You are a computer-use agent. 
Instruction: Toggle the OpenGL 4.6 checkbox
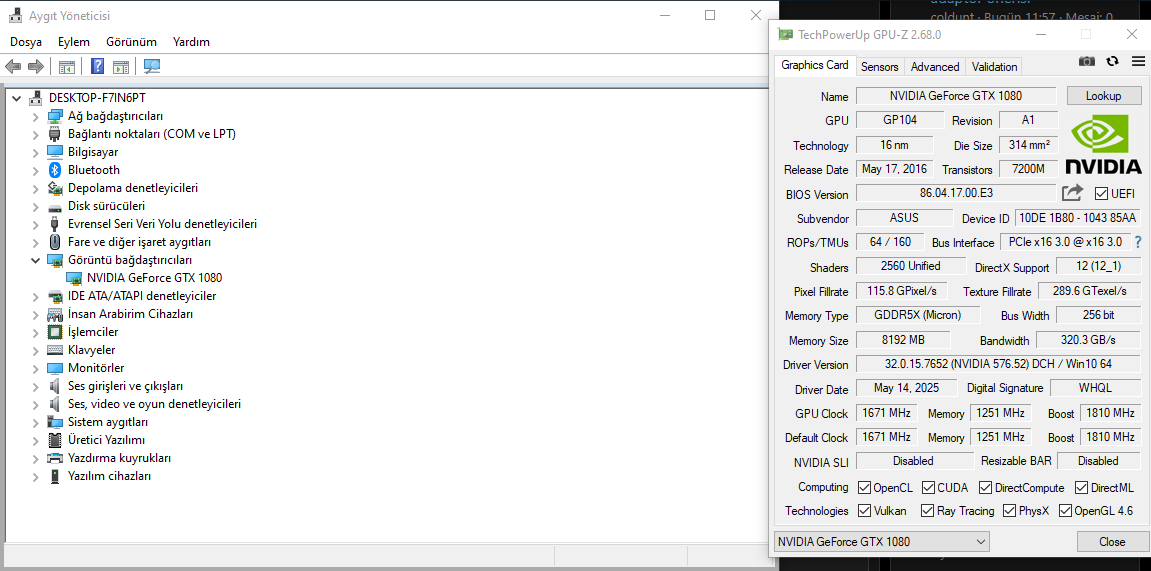pos(1065,511)
